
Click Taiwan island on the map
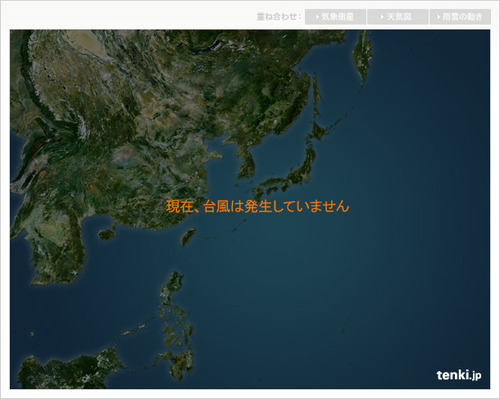188,237
